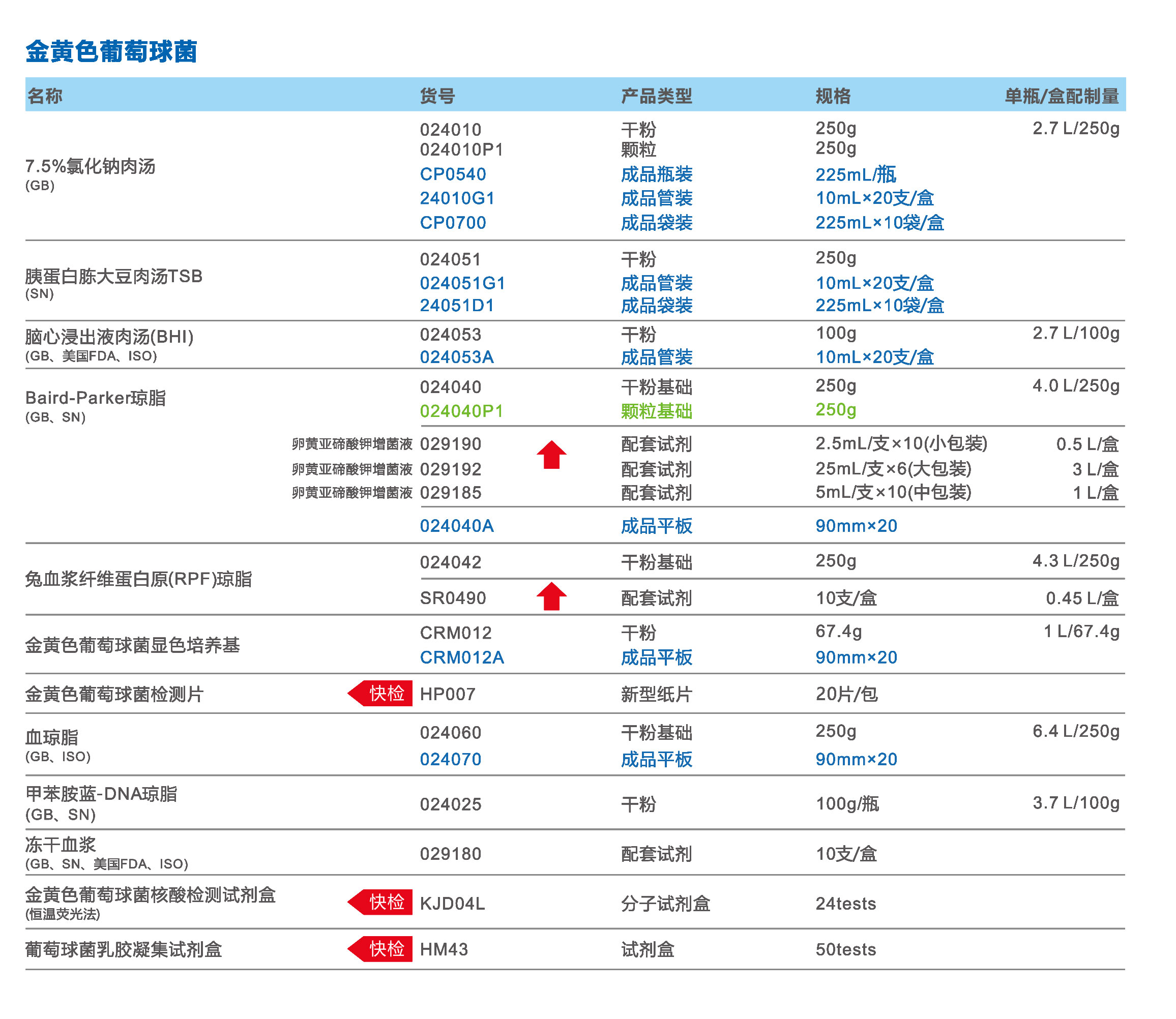This screenshot has height=1019, width=1176.
Task: Click the name Baird-Parker琼脂
Action: pyautogui.click(x=96, y=398)
